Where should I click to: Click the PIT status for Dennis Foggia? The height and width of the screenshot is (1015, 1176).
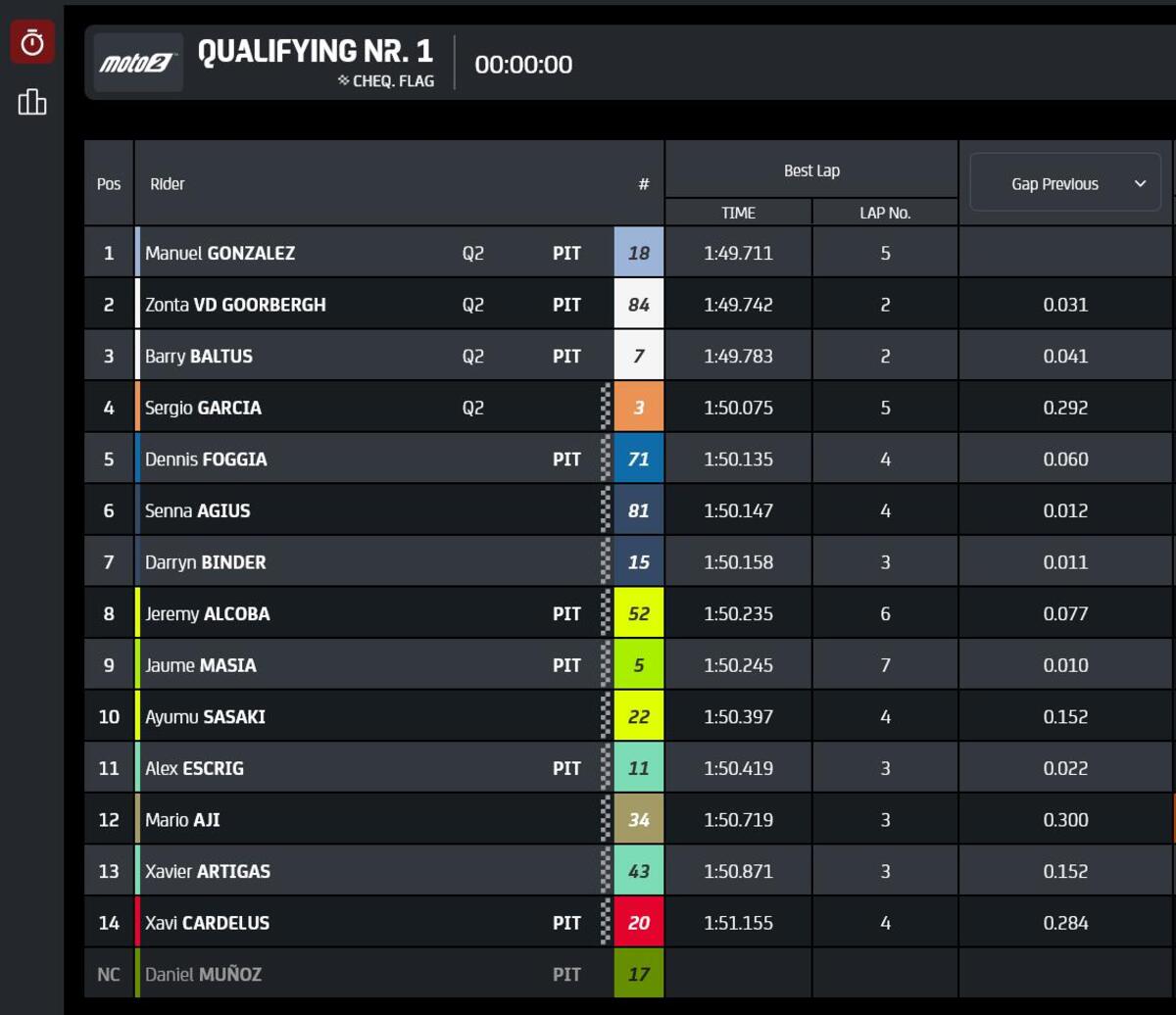coord(566,459)
